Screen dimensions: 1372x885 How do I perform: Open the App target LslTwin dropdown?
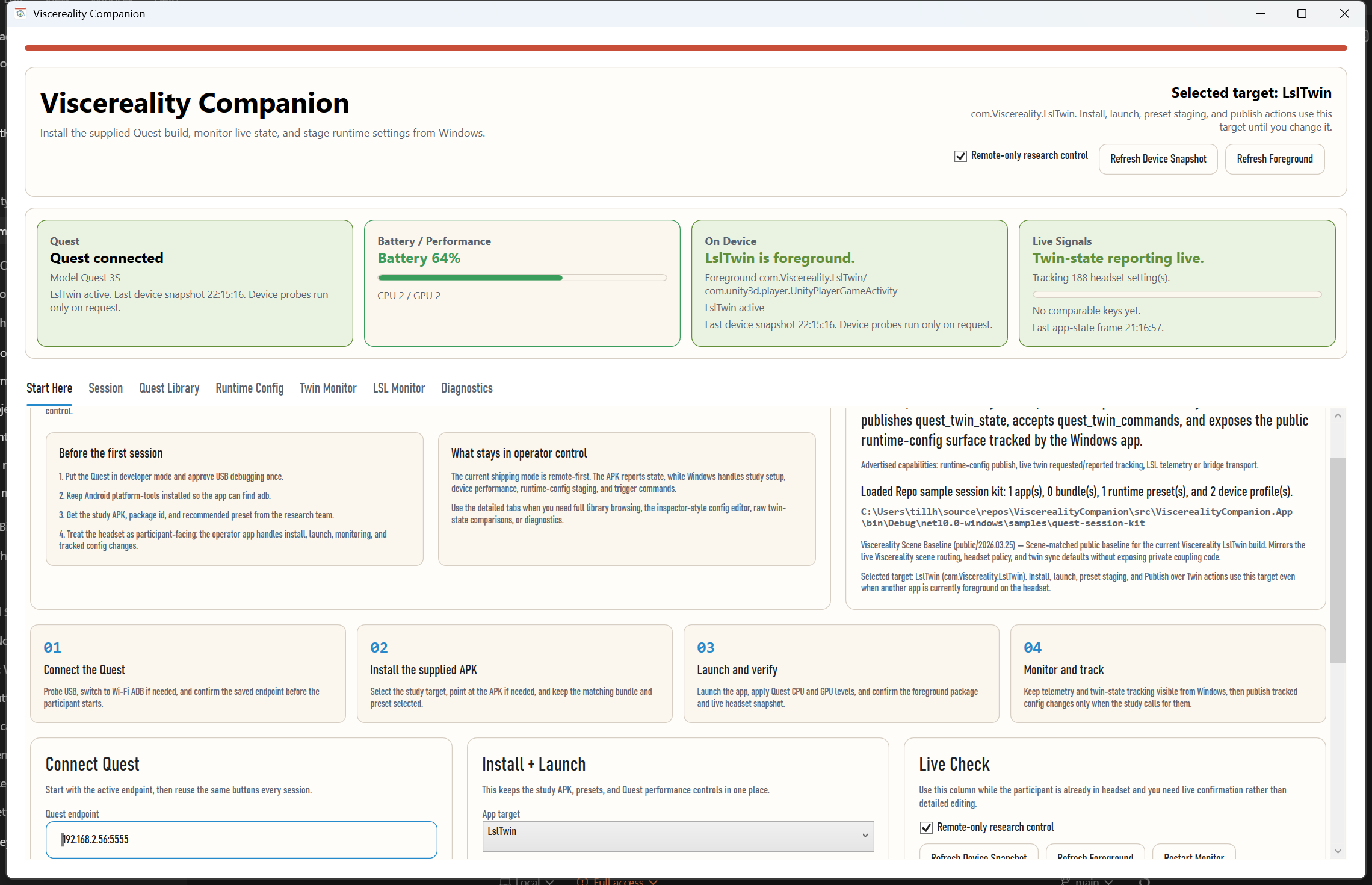click(x=678, y=836)
